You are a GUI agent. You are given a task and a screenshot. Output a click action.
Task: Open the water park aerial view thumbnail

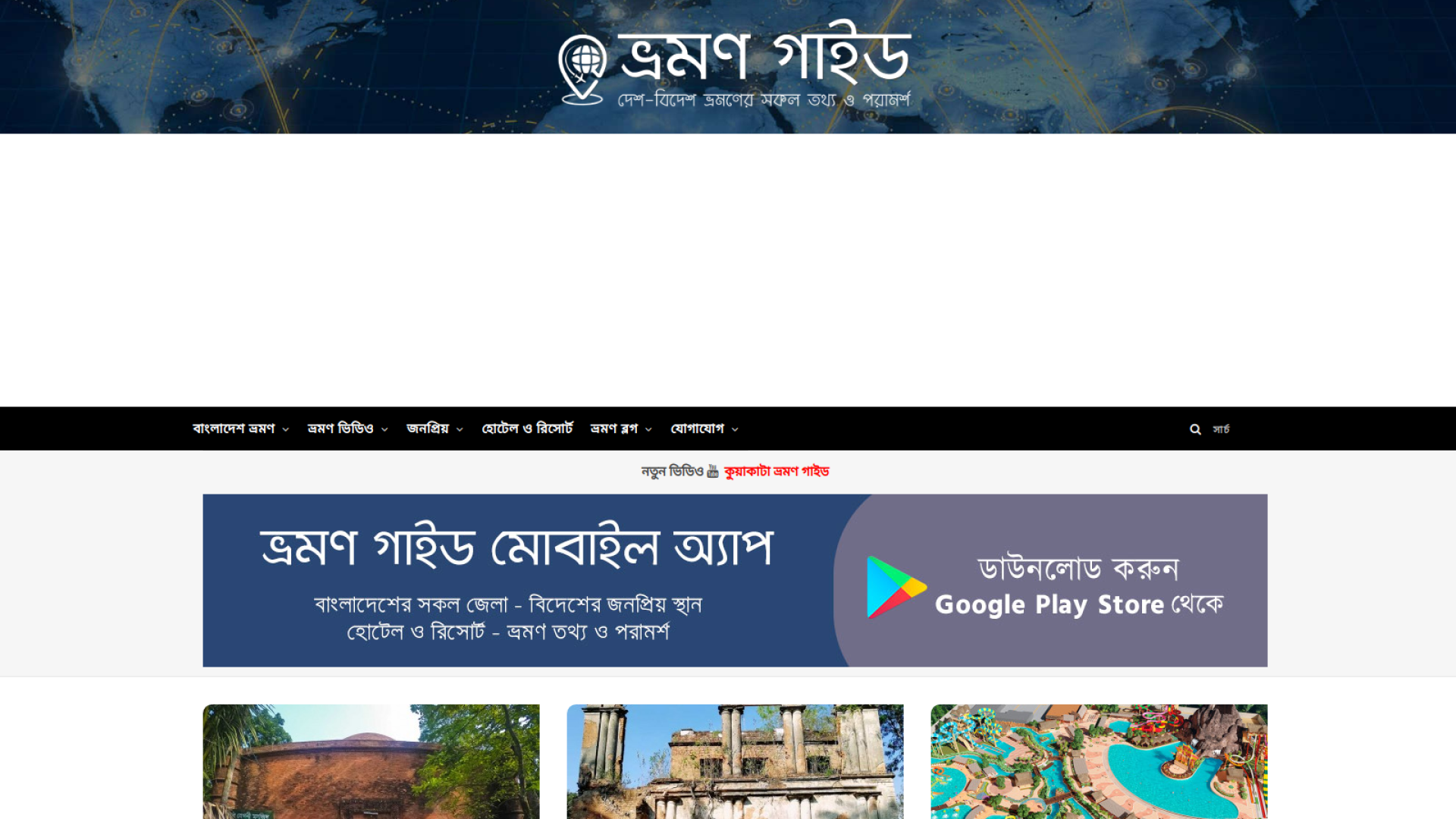coord(1099,762)
